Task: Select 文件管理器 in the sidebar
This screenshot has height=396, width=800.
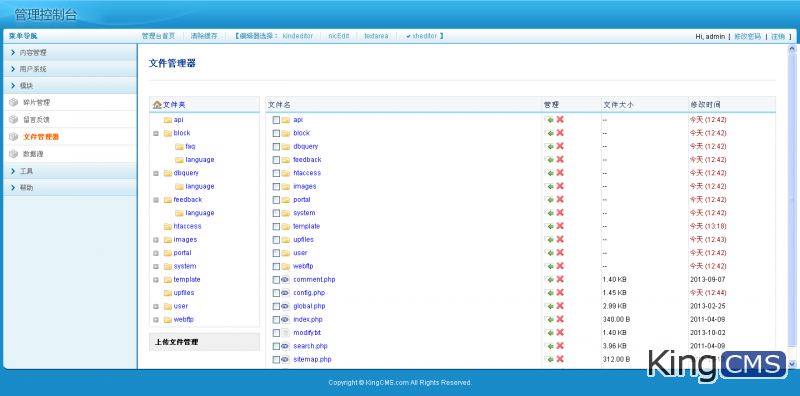Action: click(41, 137)
